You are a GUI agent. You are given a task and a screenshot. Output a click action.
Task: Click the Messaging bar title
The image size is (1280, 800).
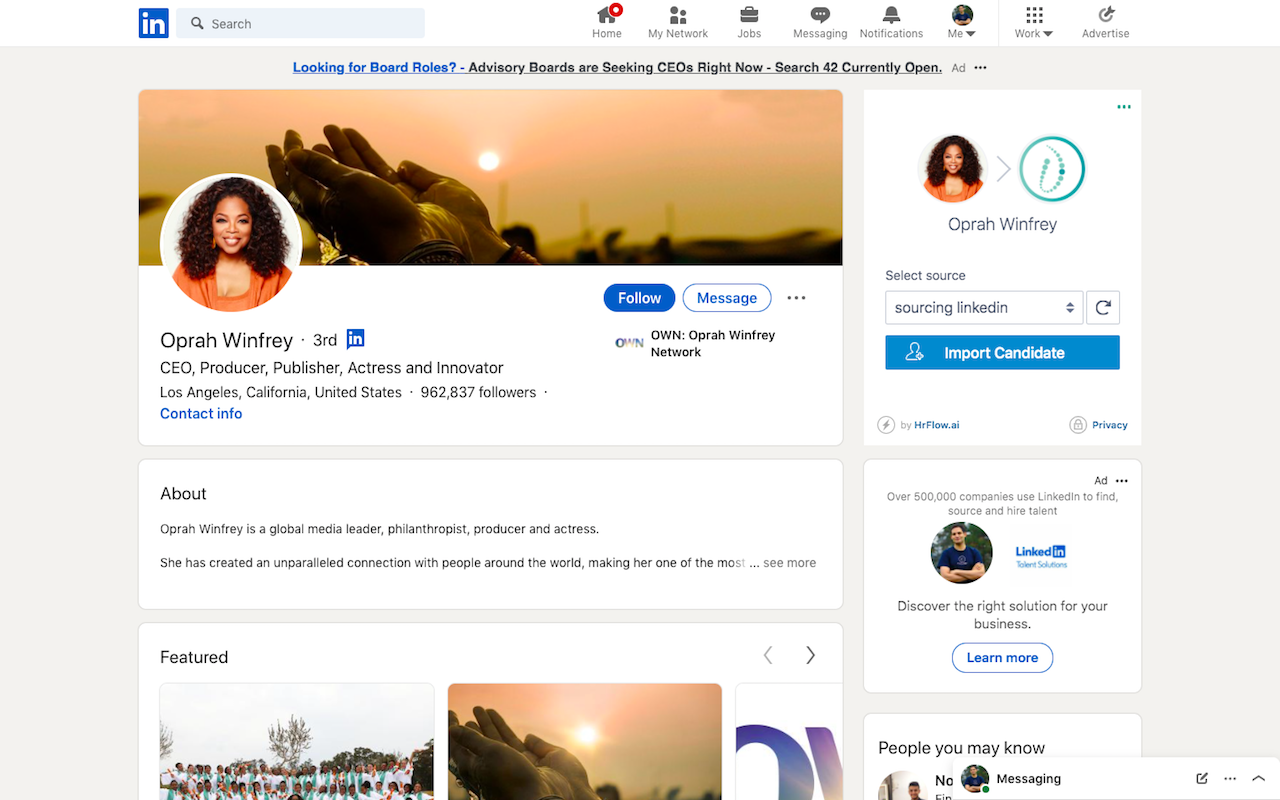point(1028,779)
